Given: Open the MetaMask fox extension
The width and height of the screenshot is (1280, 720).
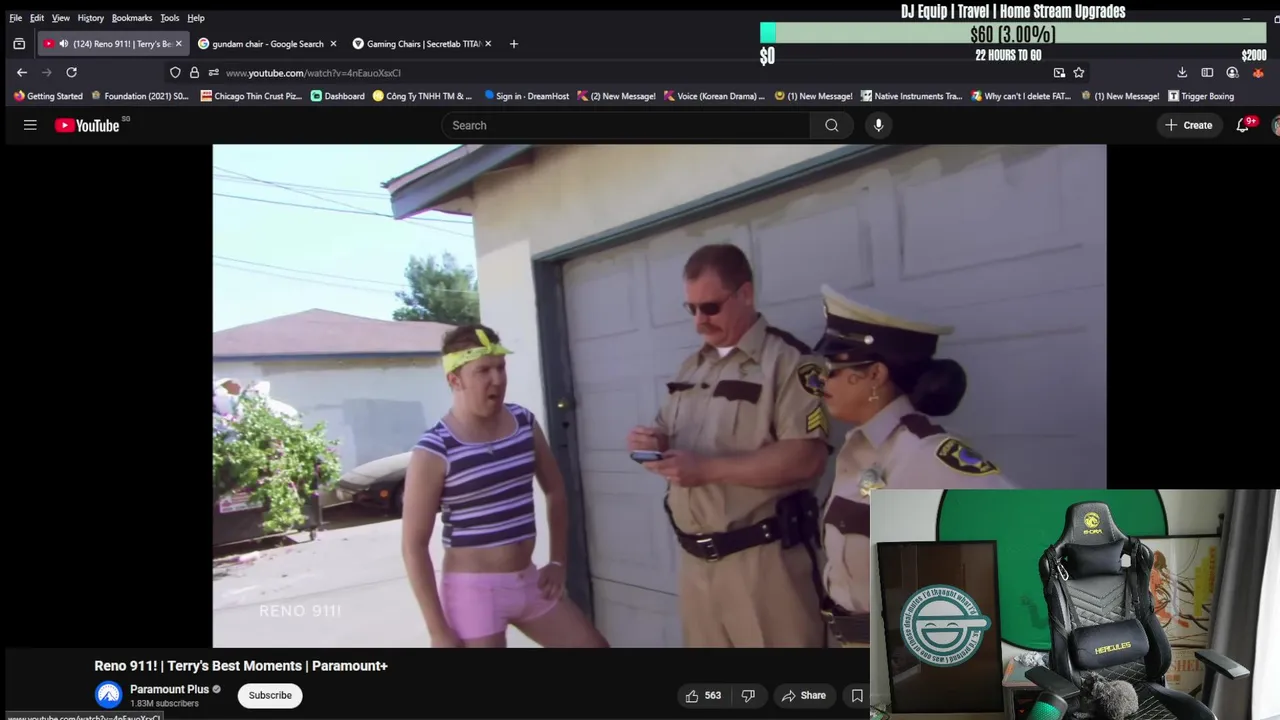Looking at the screenshot, I should tap(1258, 72).
